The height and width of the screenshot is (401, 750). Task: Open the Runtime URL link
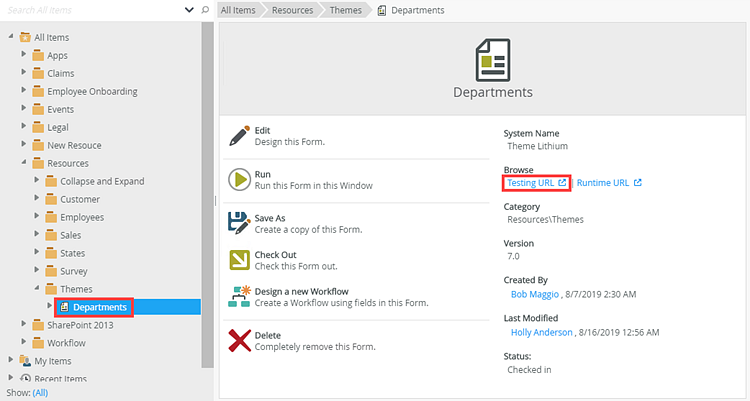coord(603,183)
